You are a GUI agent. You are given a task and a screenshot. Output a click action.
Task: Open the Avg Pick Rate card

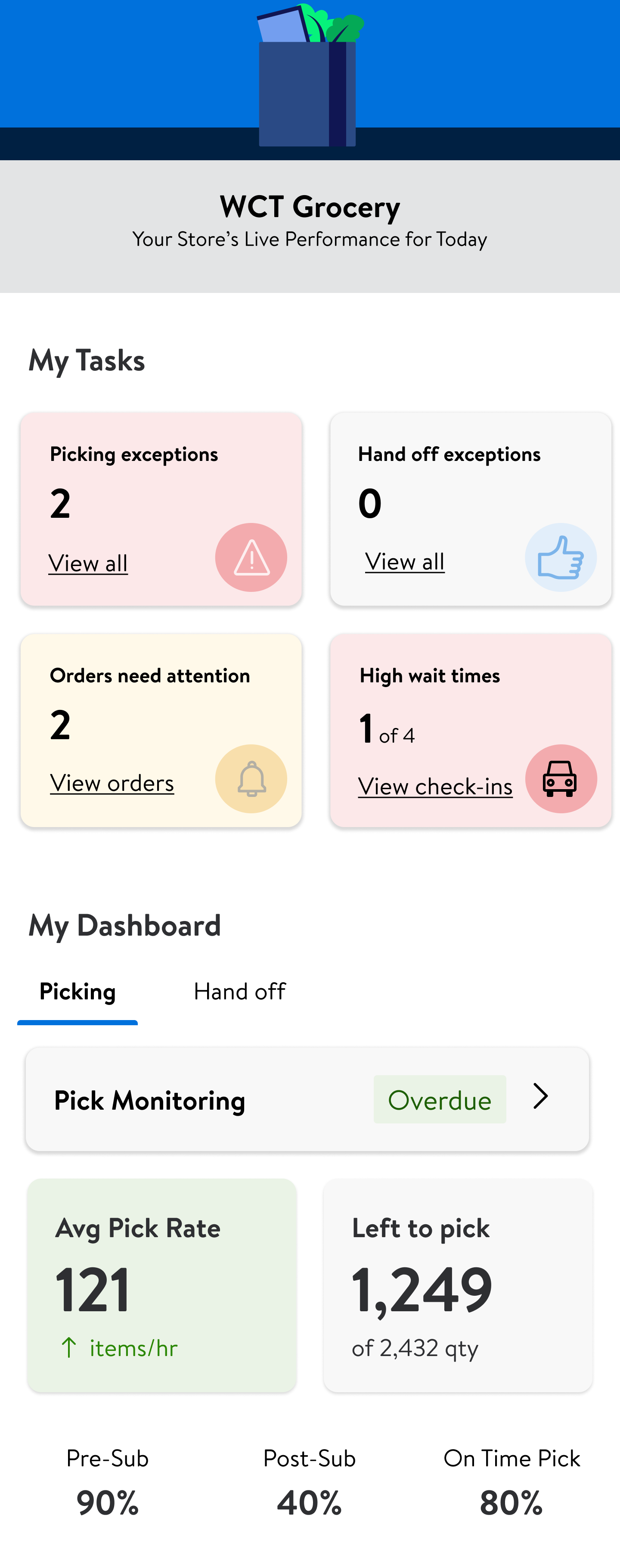tap(162, 1285)
